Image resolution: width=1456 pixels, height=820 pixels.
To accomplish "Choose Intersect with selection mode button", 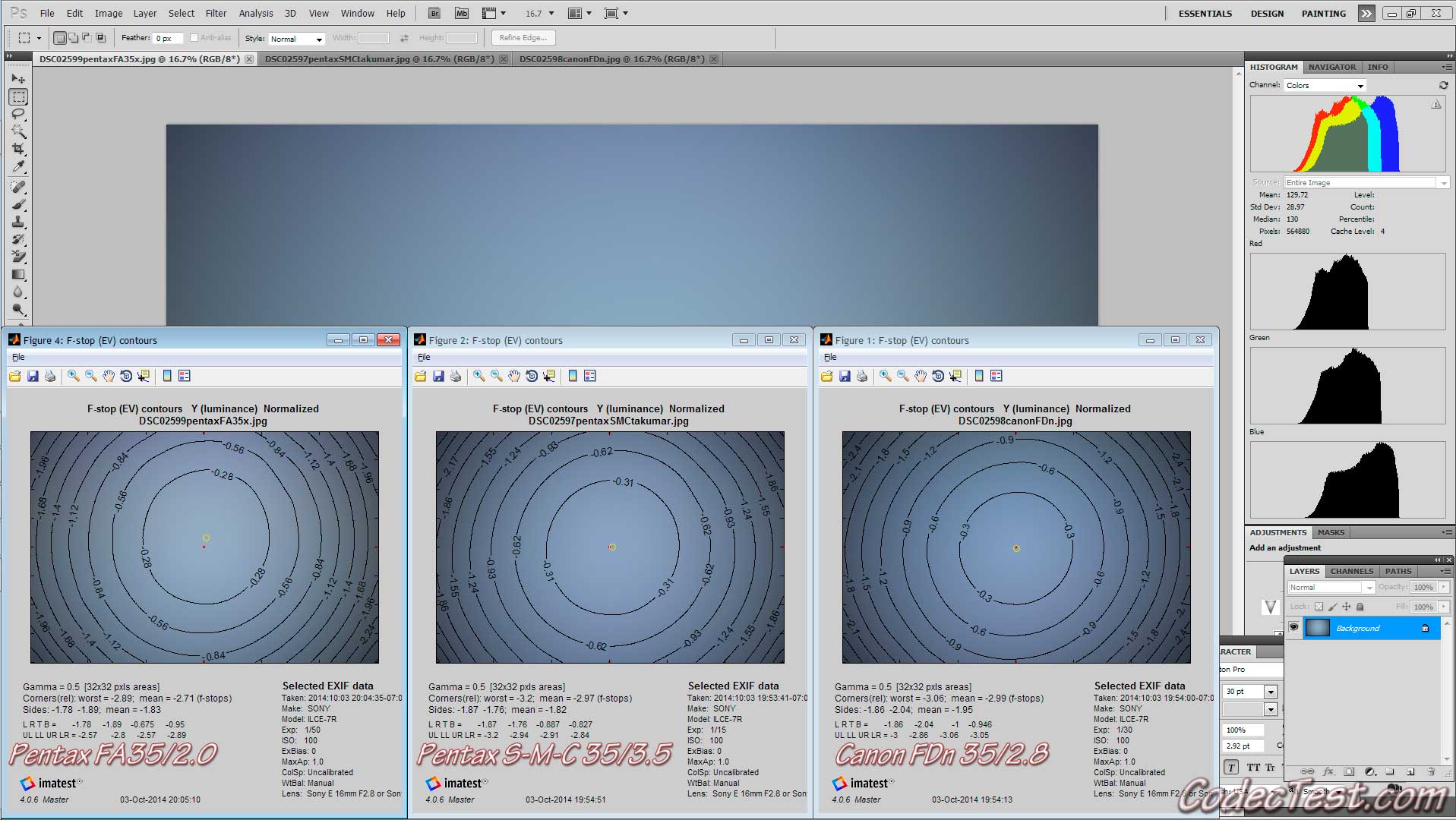I will click(x=100, y=37).
